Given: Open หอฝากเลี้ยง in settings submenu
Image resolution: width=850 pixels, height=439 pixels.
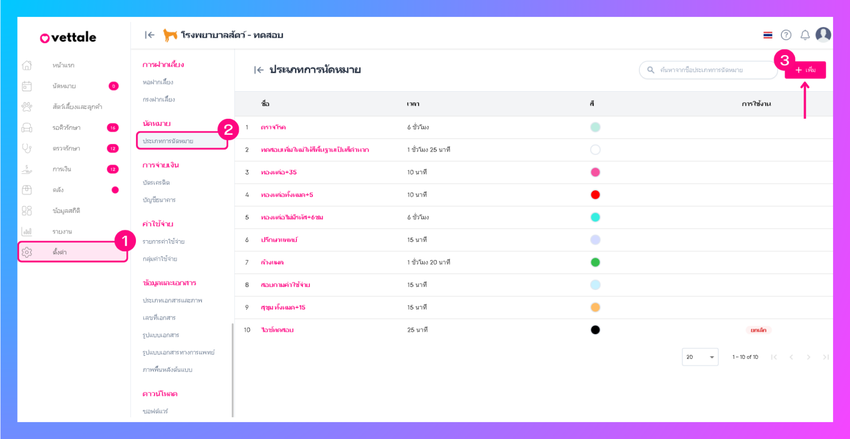Looking at the screenshot, I should tap(158, 82).
